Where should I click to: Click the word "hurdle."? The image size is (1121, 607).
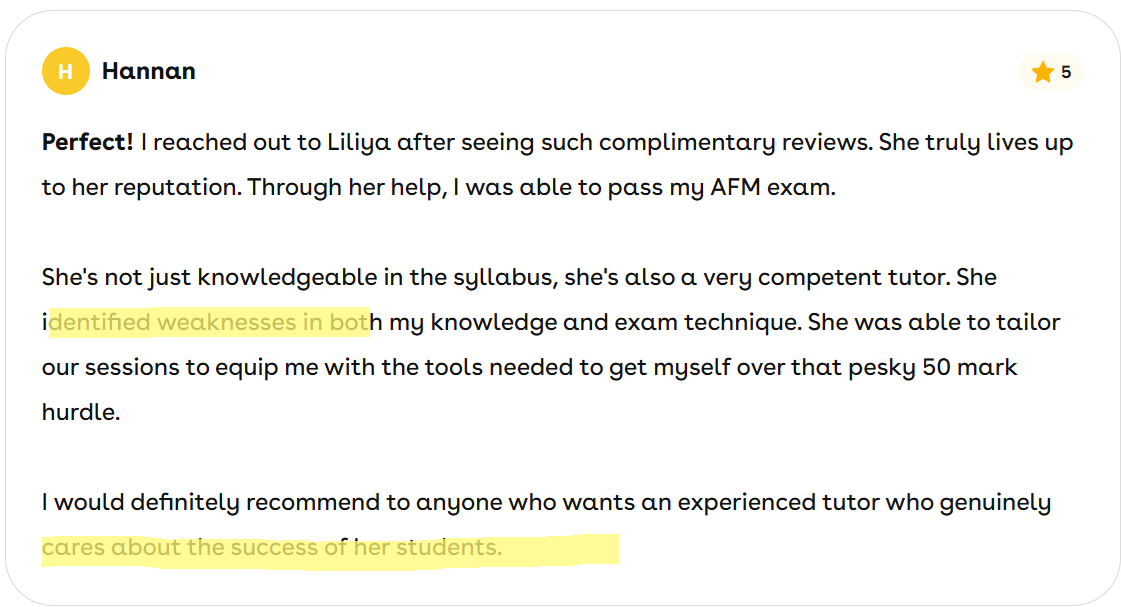pos(80,412)
